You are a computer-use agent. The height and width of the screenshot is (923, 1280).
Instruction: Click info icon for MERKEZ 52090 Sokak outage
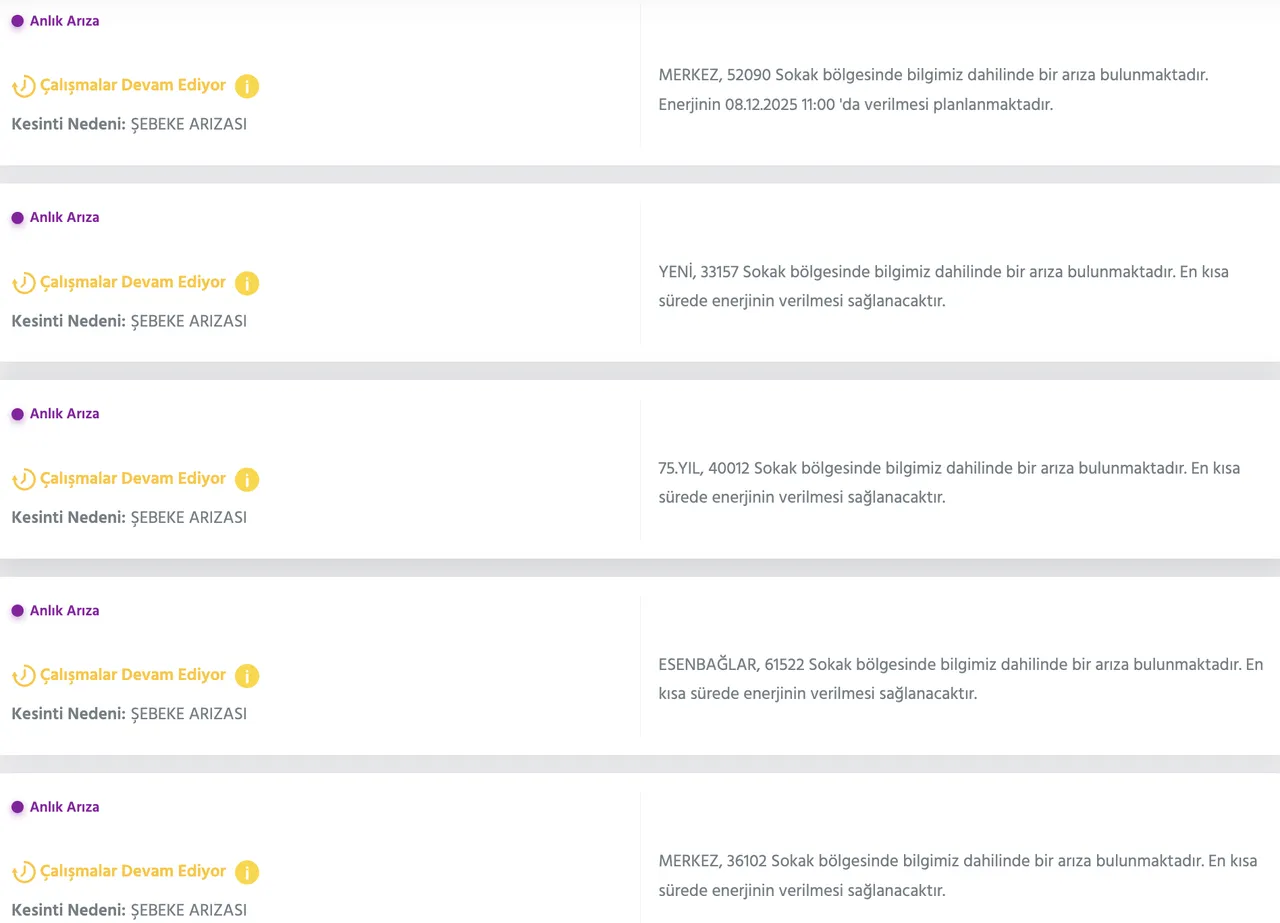[247, 86]
